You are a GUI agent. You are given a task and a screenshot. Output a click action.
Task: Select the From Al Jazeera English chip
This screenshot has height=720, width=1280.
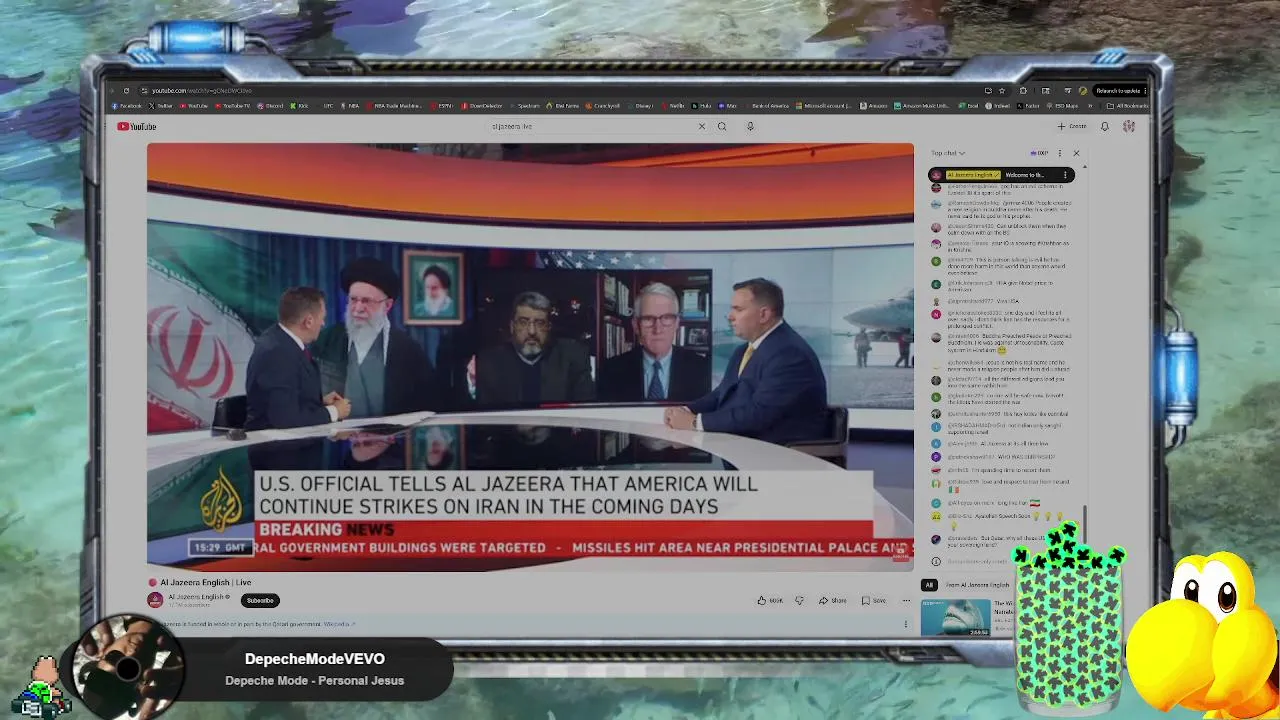978,585
